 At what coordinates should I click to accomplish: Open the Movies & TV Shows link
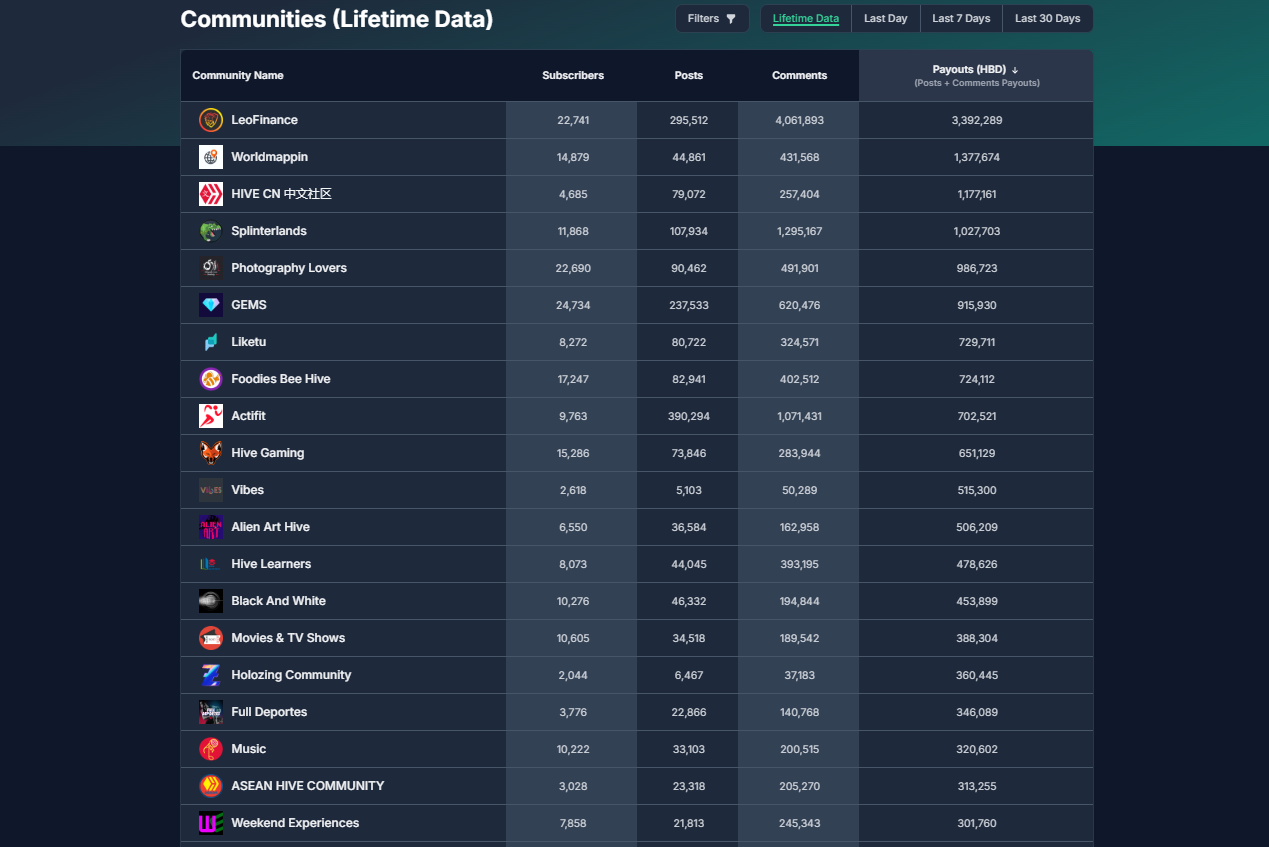(x=288, y=638)
